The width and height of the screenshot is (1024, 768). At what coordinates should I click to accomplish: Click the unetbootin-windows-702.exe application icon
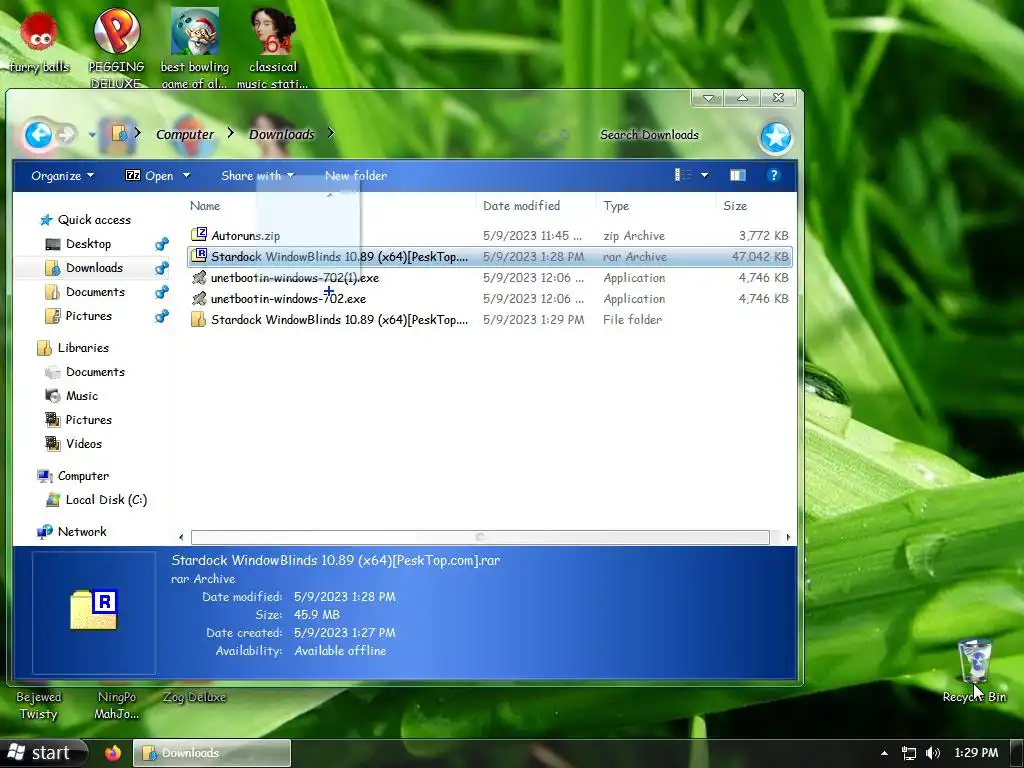pyautogui.click(x=199, y=298)
